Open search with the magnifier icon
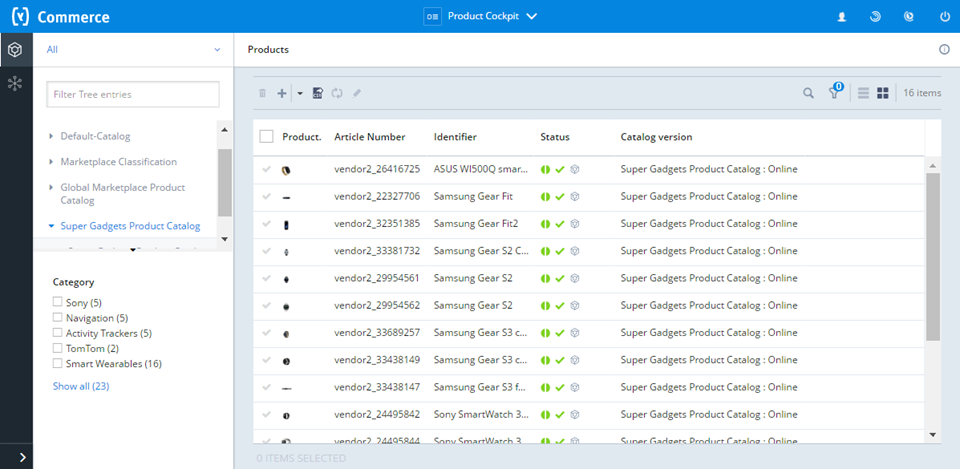The image size is (960, 469). click(809, 93)
